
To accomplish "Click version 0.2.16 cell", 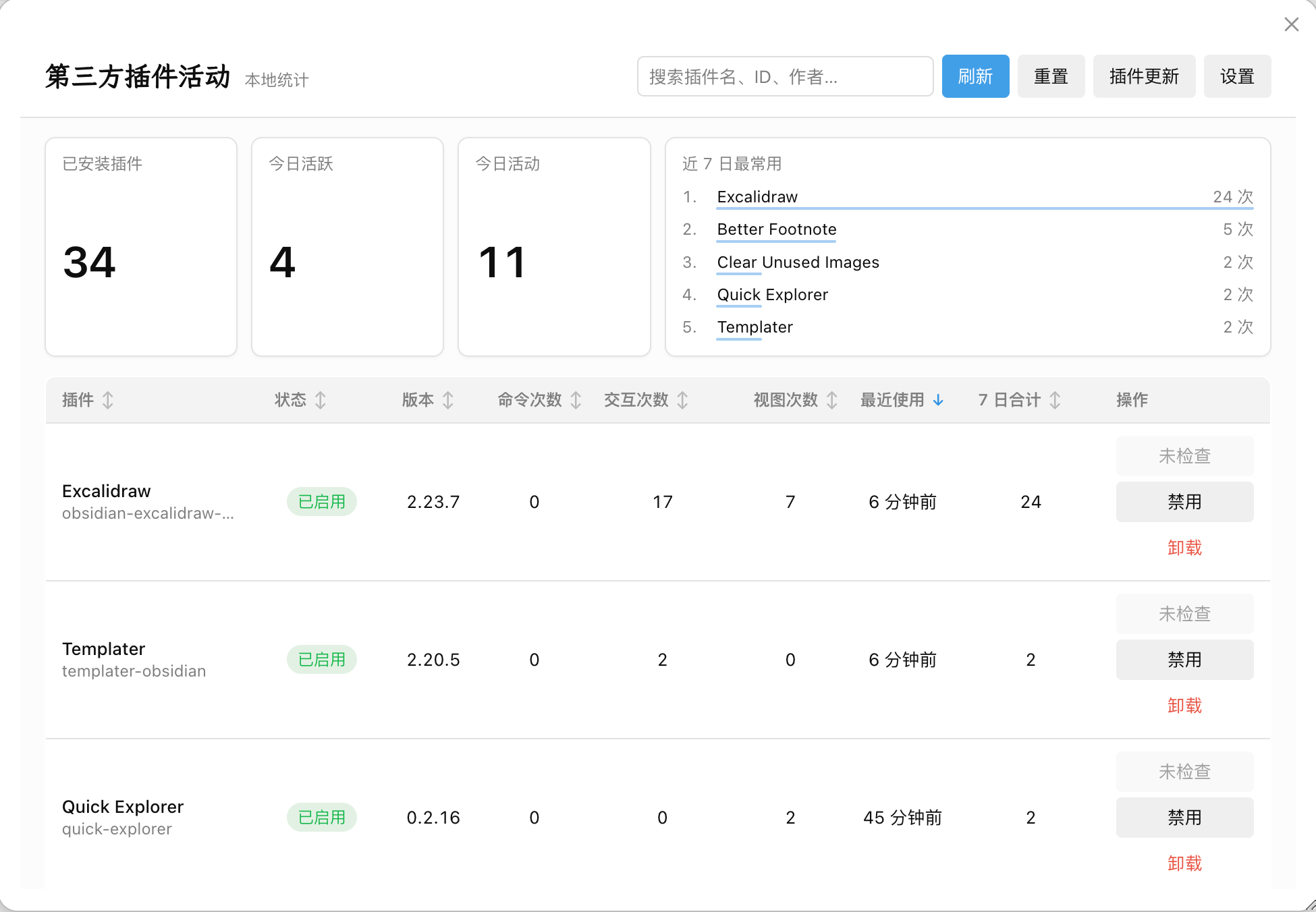I will tap(433, 818).
